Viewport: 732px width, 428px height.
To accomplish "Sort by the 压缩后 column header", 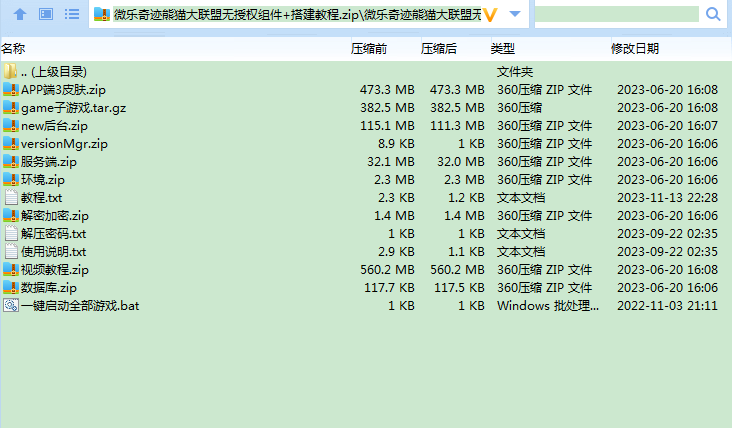I will [x=438, y=48].
